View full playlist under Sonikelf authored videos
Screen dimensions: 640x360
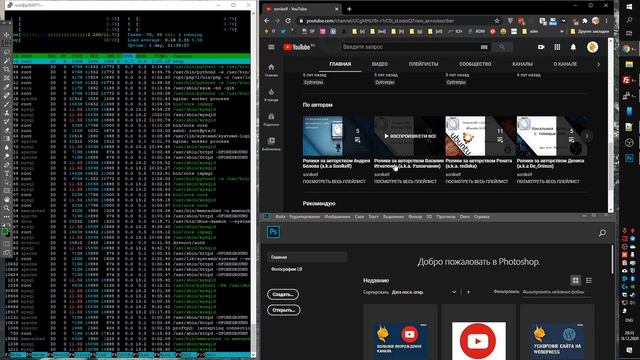(x=334, y=182)
